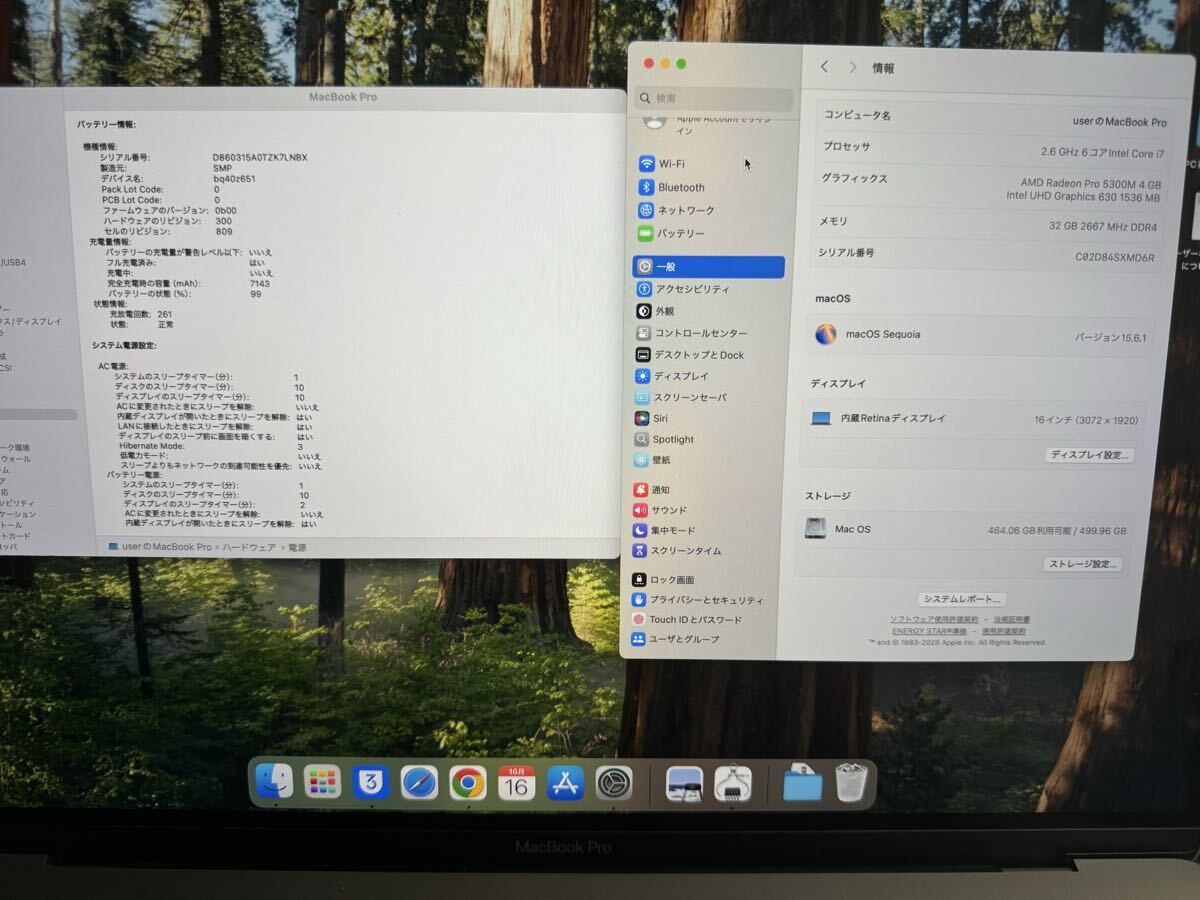Open the blue Downloads folder in Dock

(802, 783)
